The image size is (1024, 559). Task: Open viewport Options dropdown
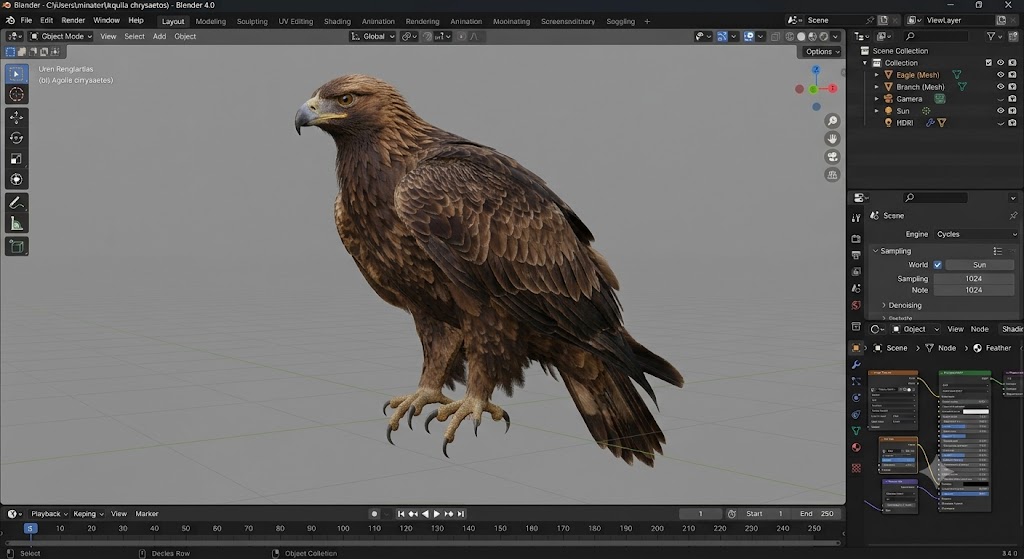pyautogui.click(x=822, y=52)
